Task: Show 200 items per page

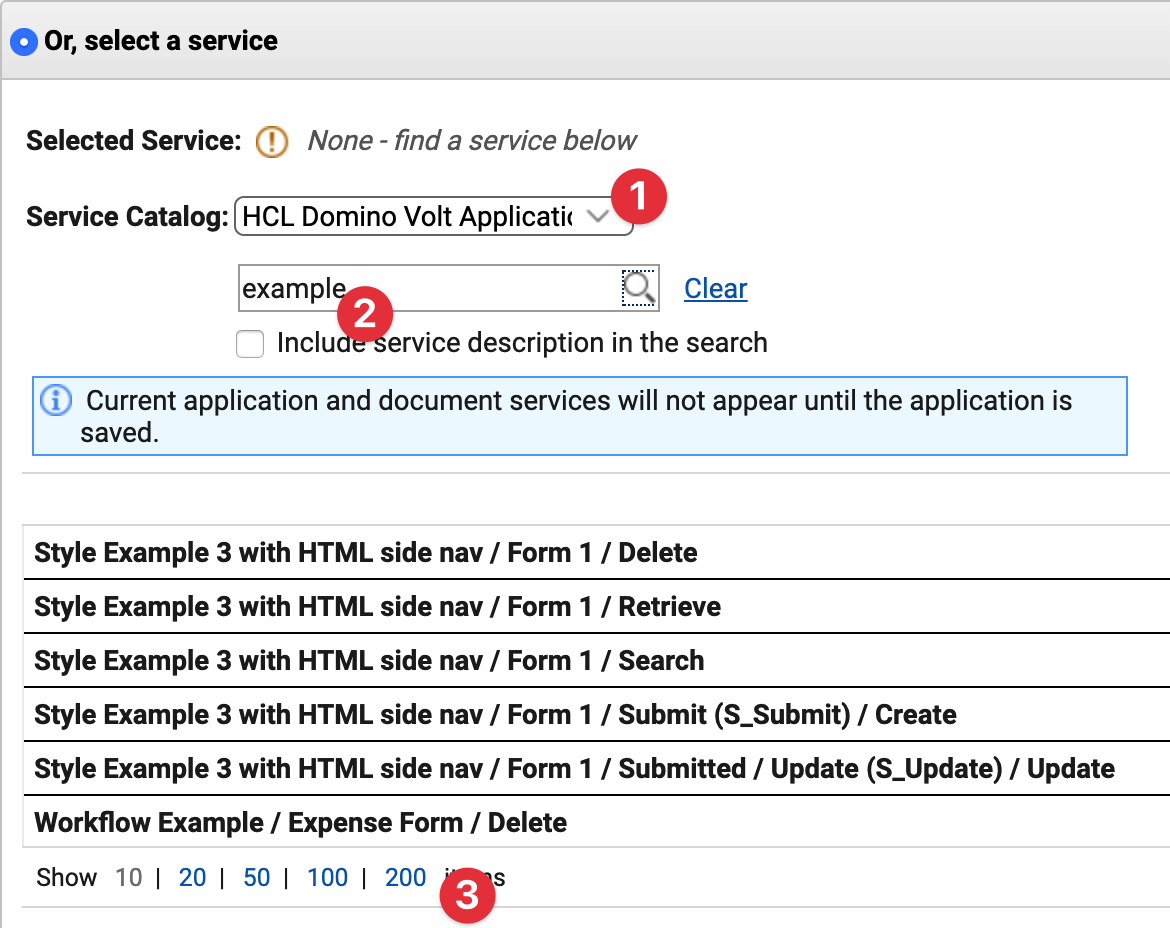Action: coord(404,877)
